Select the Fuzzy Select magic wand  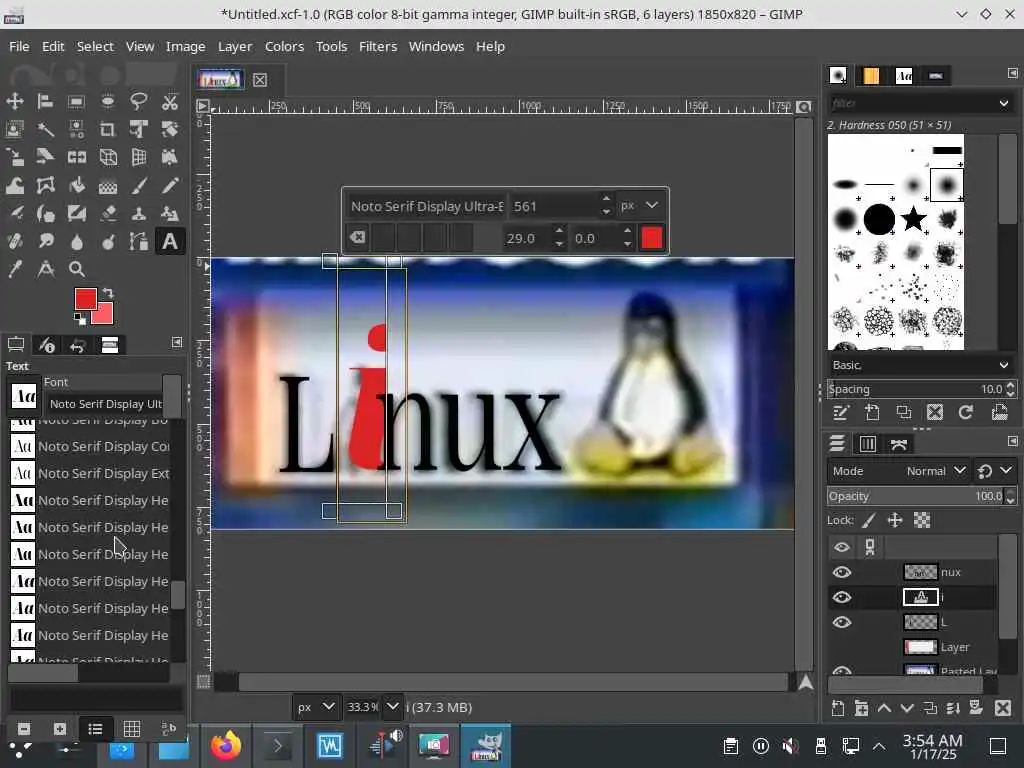point(45,129)
